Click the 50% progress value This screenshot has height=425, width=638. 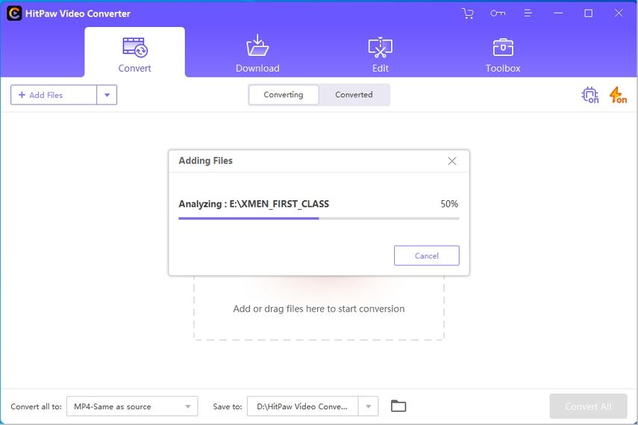tap(449, 204)
